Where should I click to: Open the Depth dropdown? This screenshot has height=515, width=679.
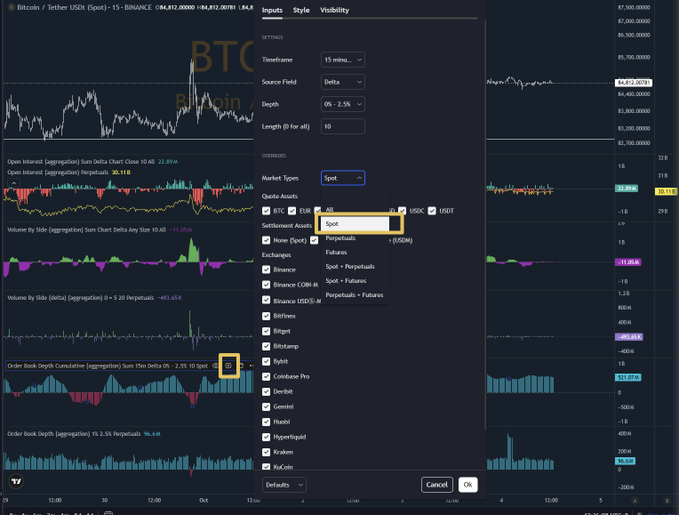tap(343, 104)
